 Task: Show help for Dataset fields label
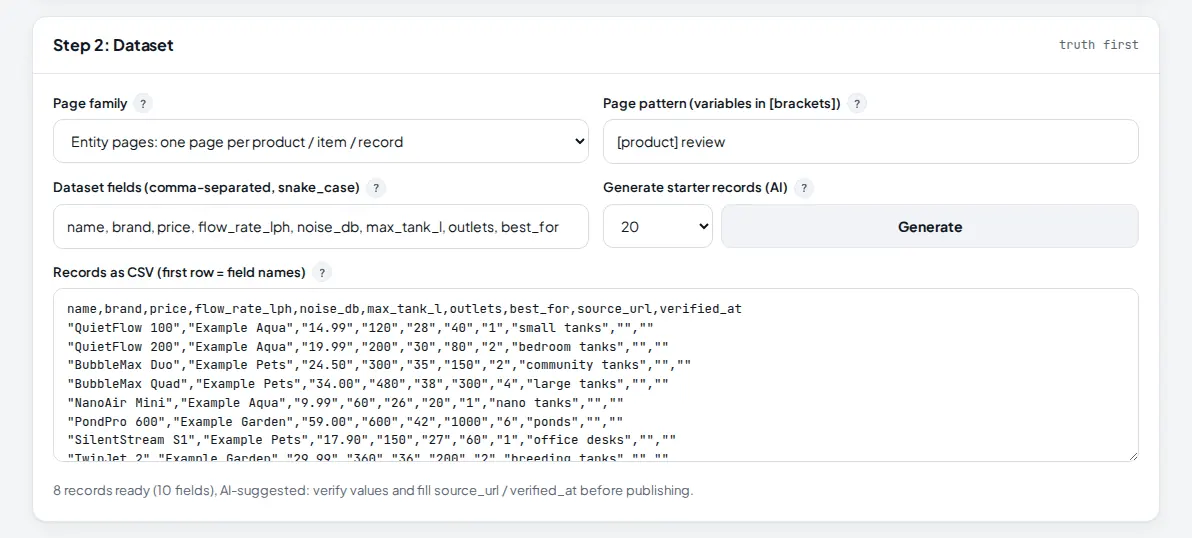click(376, 188)
